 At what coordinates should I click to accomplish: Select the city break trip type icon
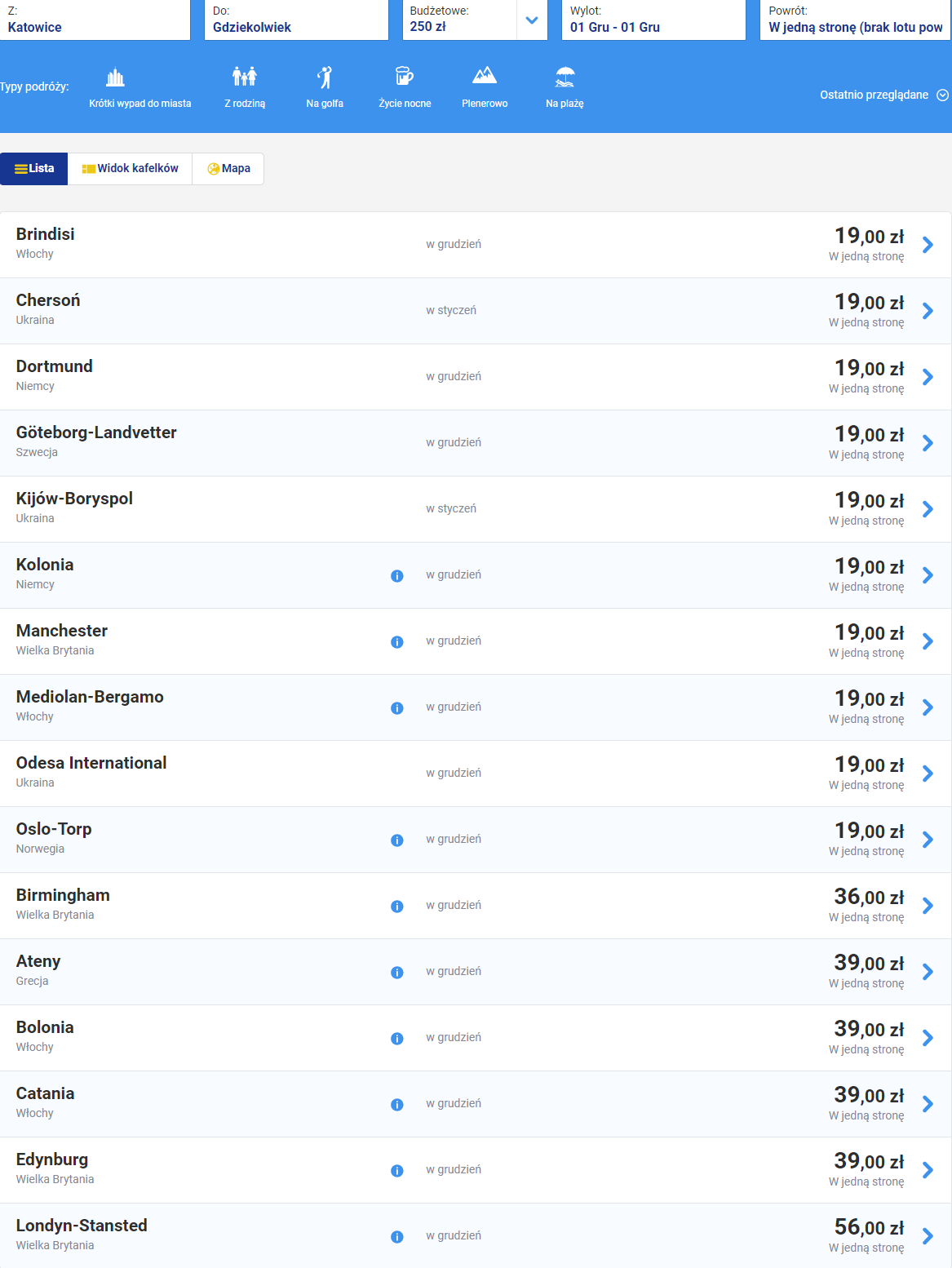[116, 78]
